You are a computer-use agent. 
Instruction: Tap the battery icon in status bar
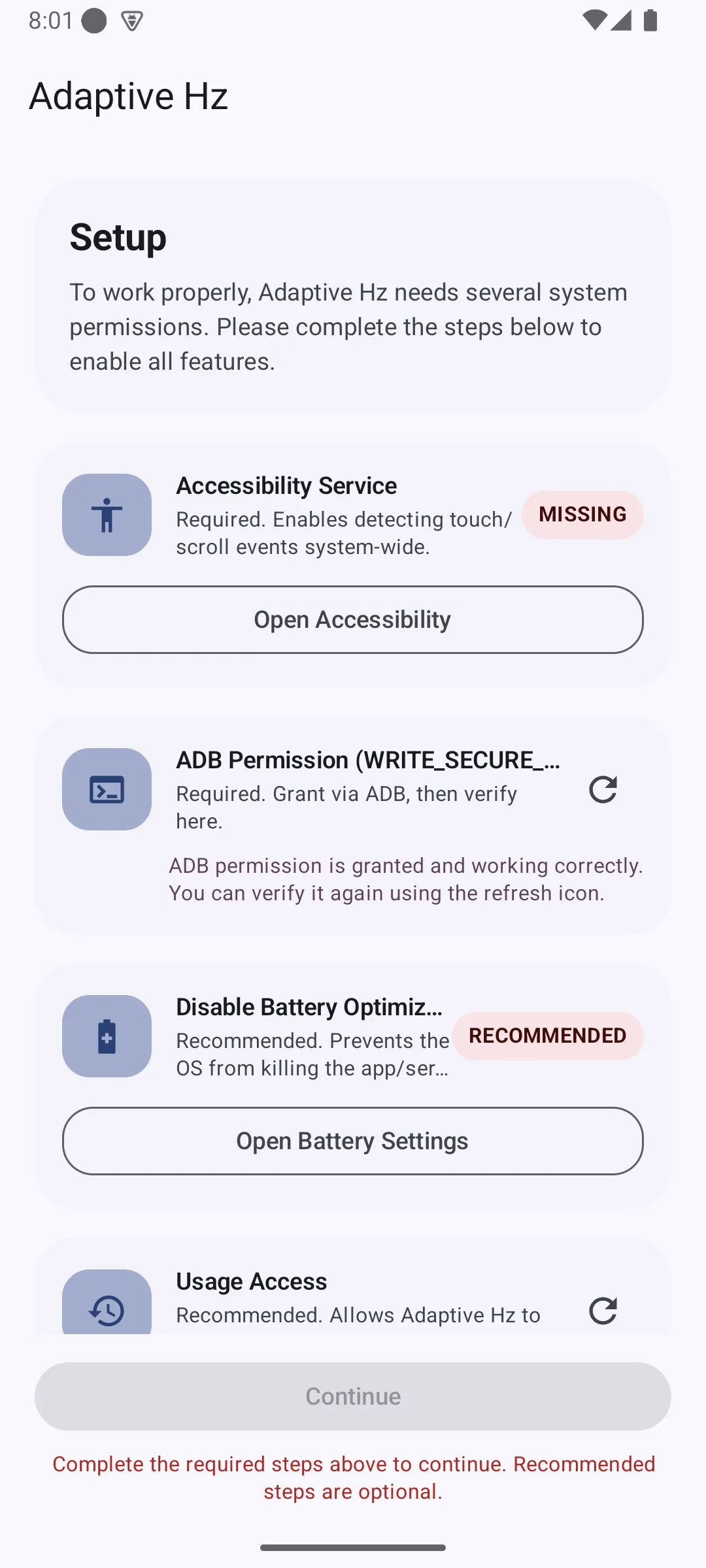point(650,20)
